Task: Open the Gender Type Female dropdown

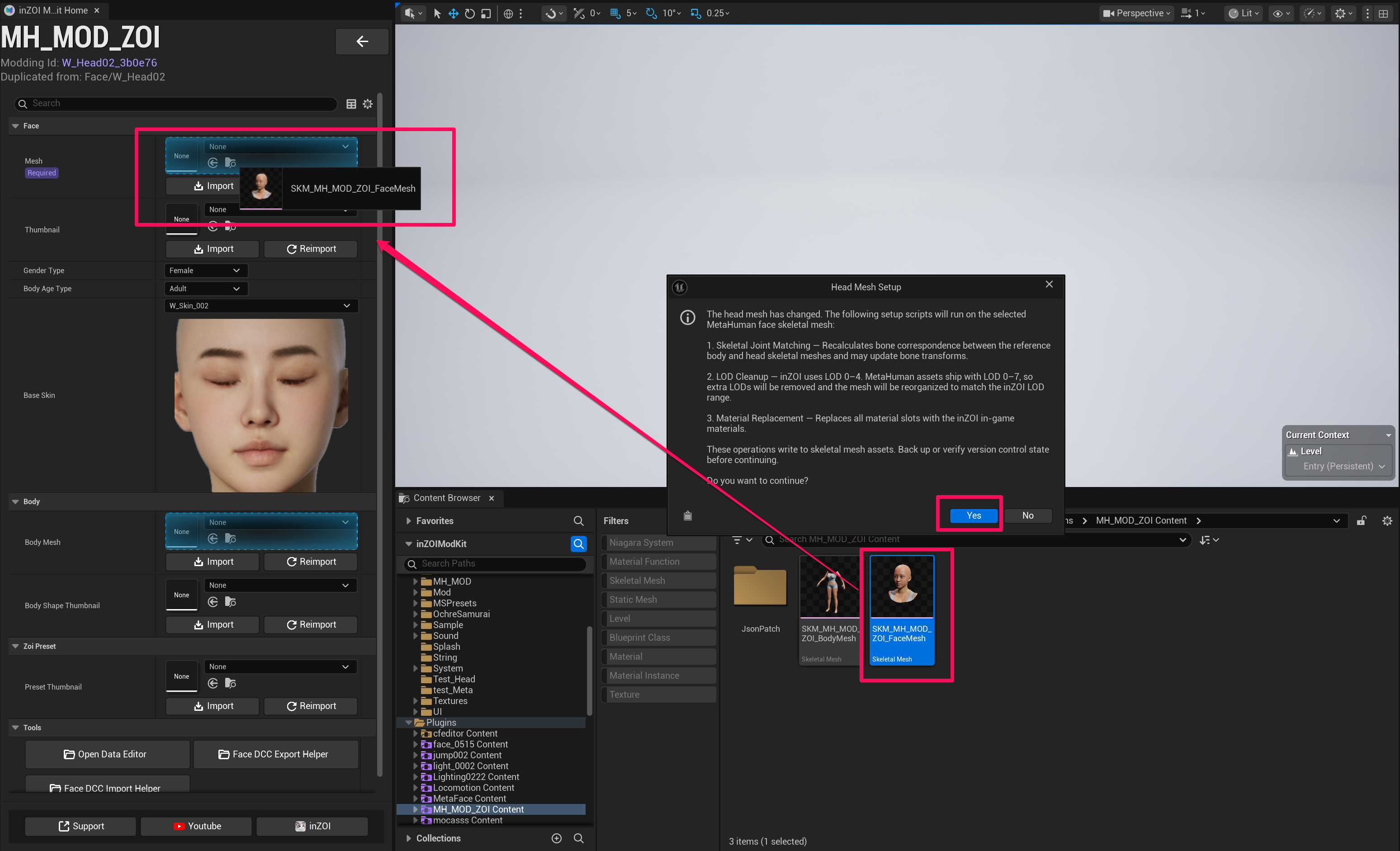Action: (206, 270)
